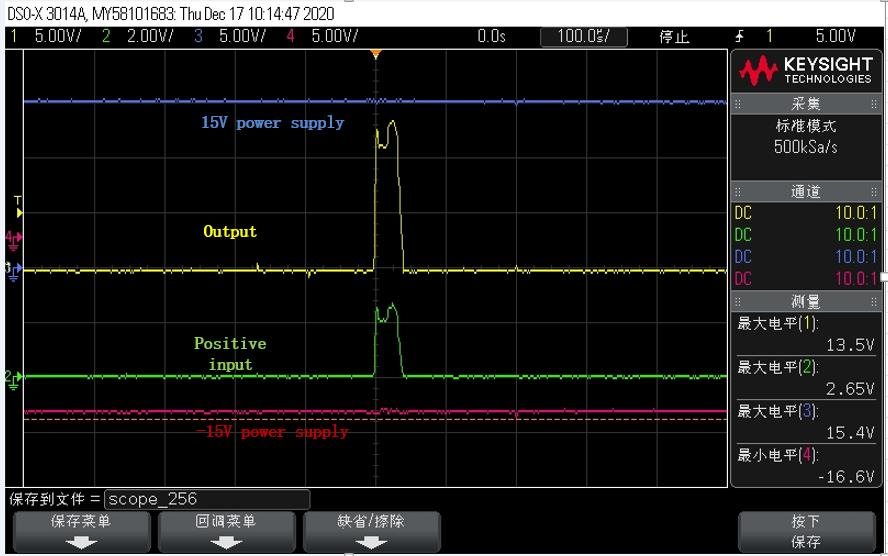
Task: Click the green 'Positive input' annotation
Action: point(230,354)
